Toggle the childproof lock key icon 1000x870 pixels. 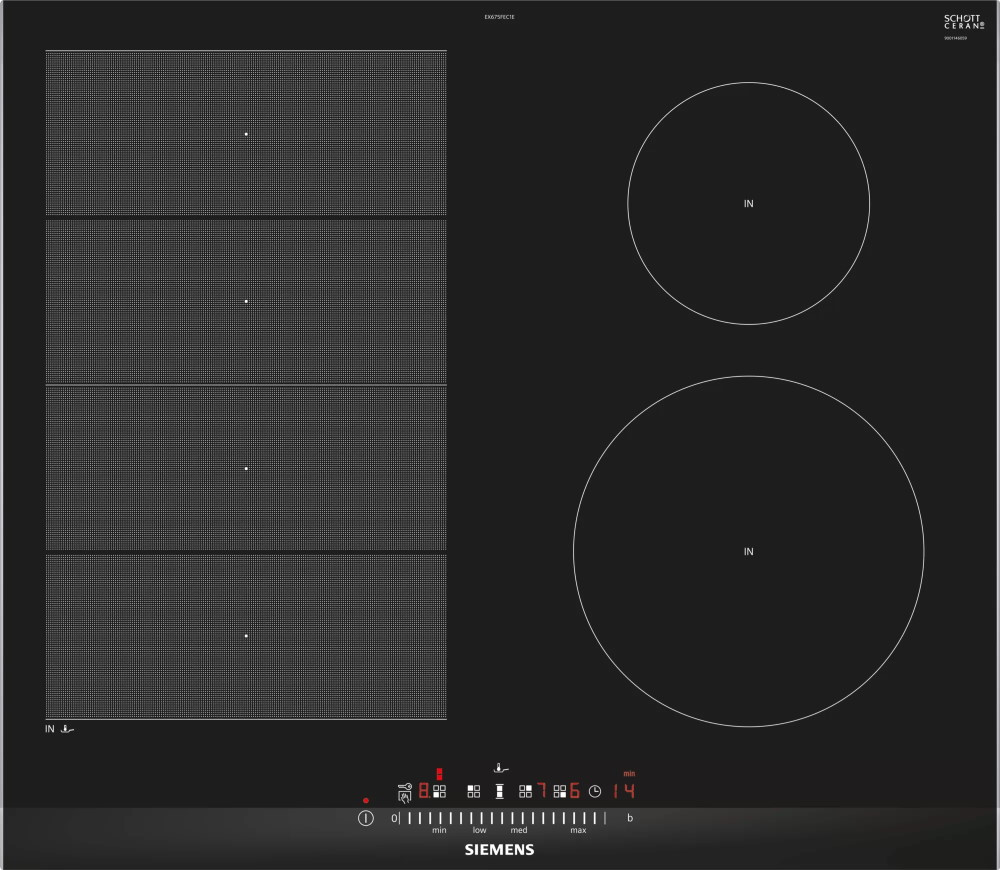[x=403, y=791]
